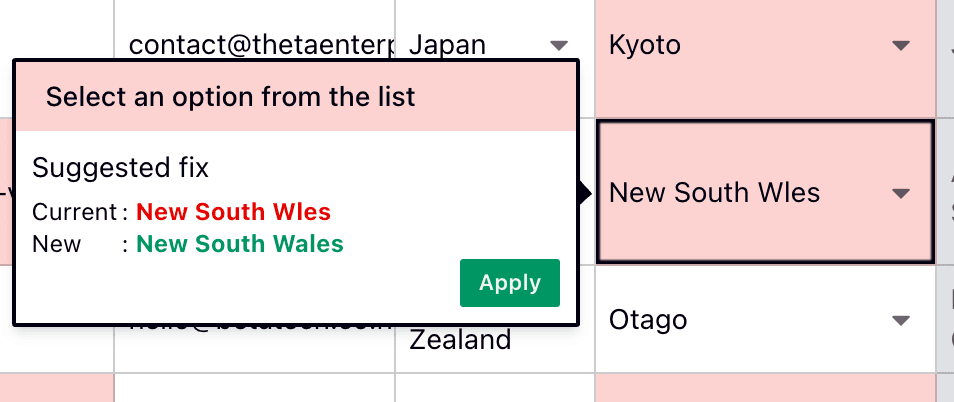Select the cell containing Zealand
954x402 pixels.
click(460, 341)
